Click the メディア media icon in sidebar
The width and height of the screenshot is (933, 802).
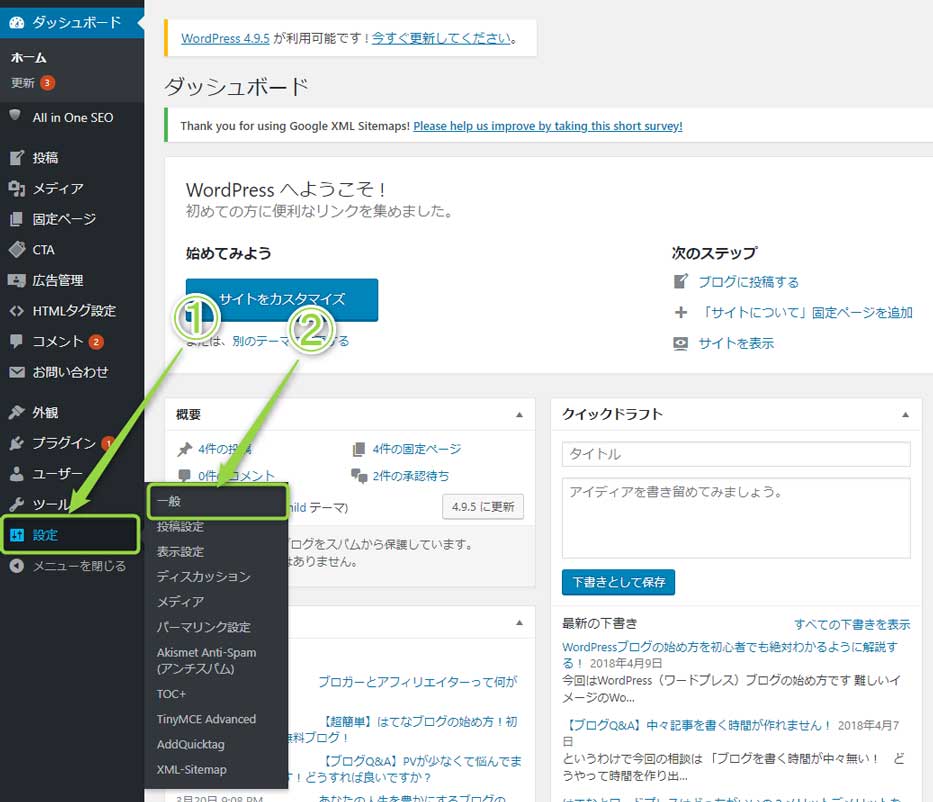(17, 189)
